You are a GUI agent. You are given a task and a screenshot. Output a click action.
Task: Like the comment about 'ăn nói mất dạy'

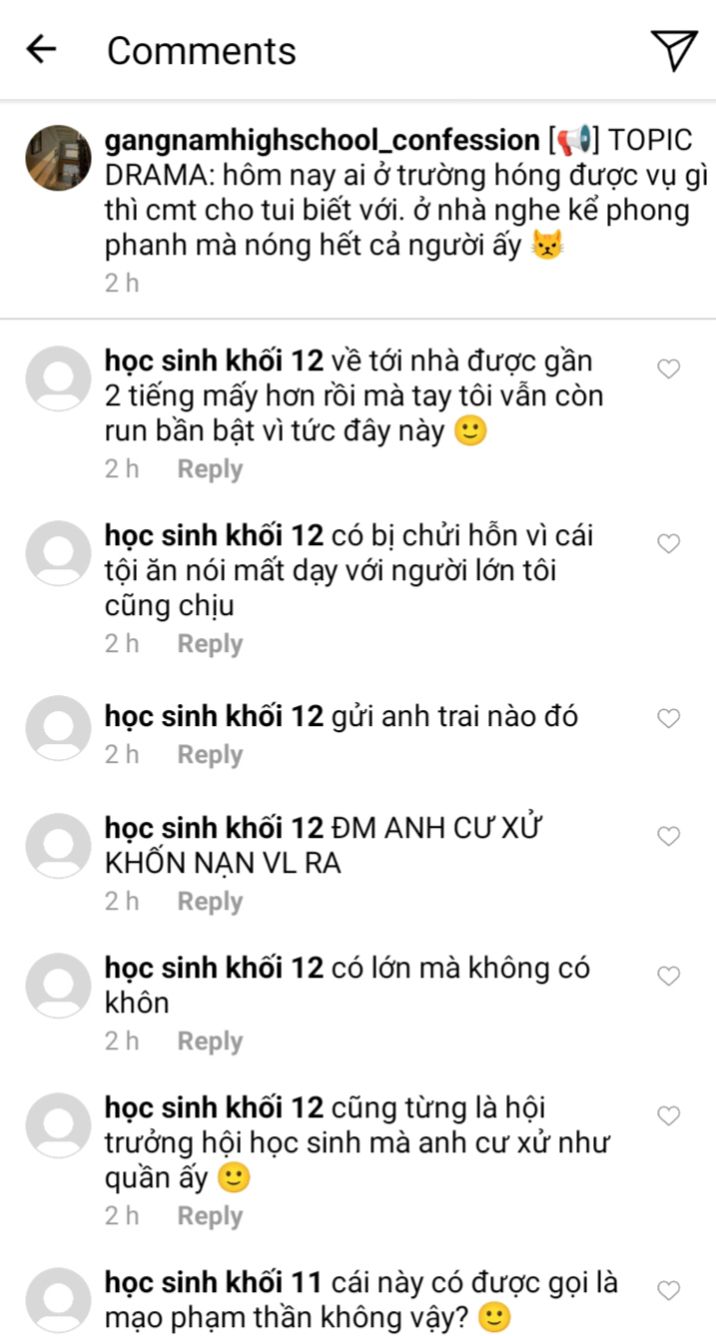[x=668, y=543]
